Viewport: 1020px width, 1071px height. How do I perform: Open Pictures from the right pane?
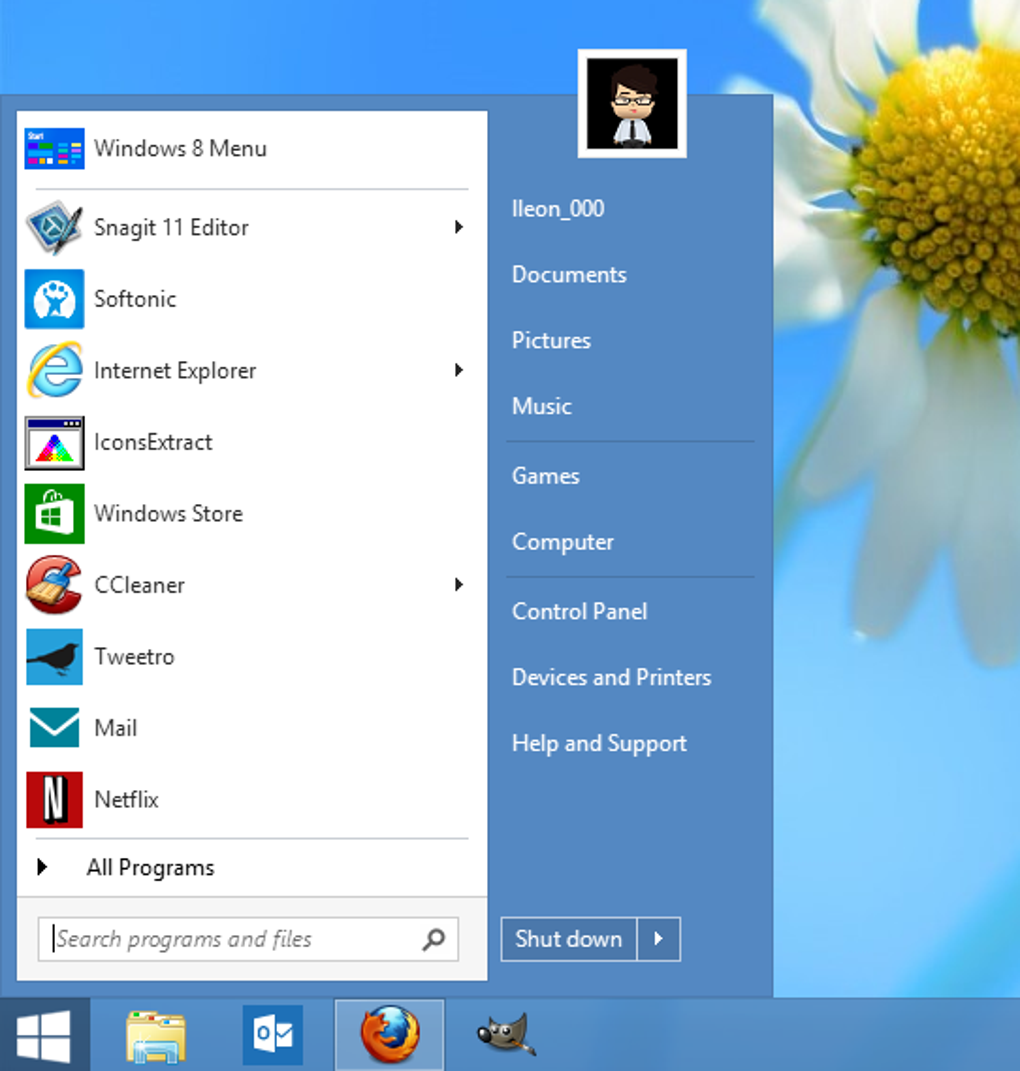[551, 341]
